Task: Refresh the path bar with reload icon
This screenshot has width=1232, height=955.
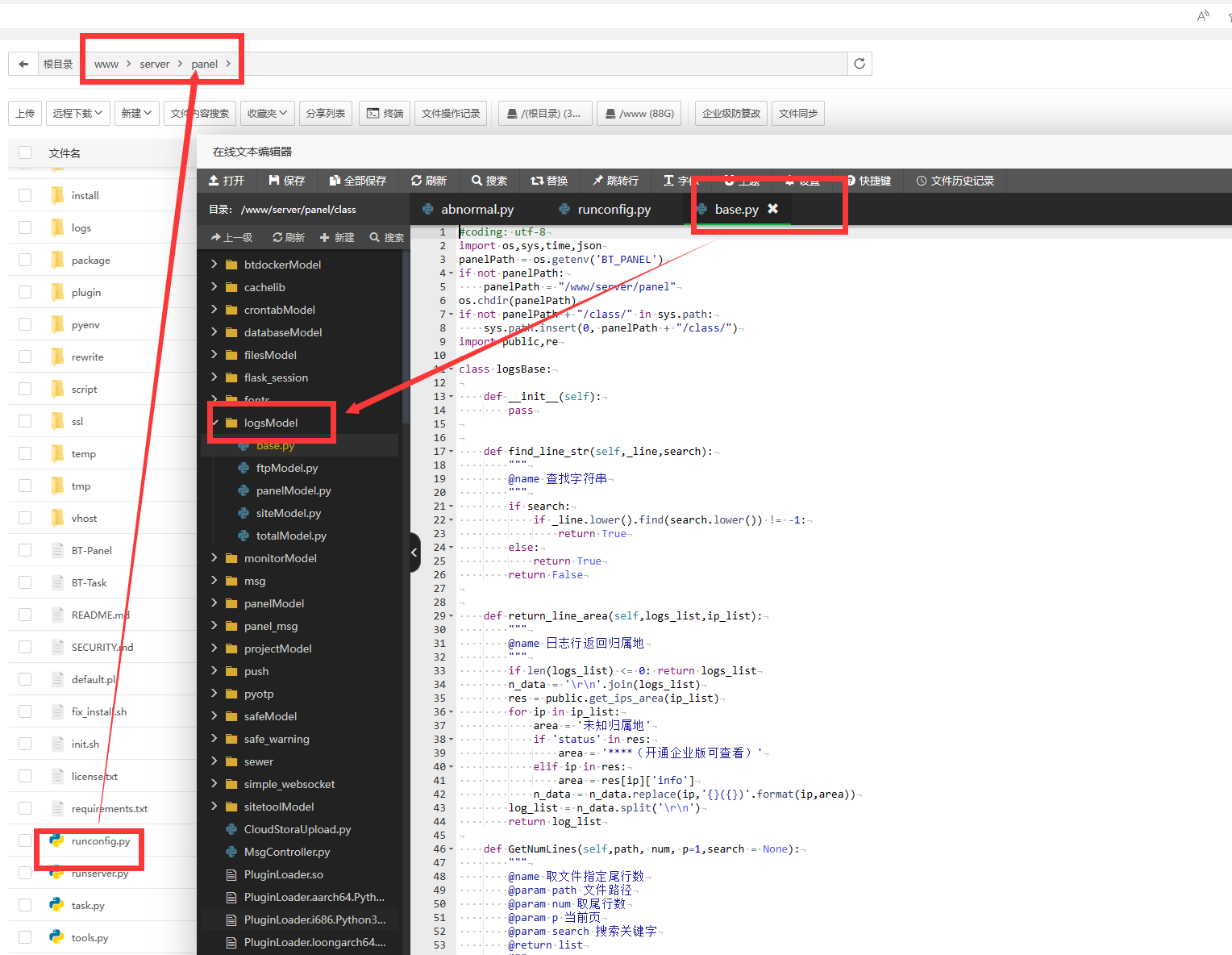Action: [x=859, y=64]
